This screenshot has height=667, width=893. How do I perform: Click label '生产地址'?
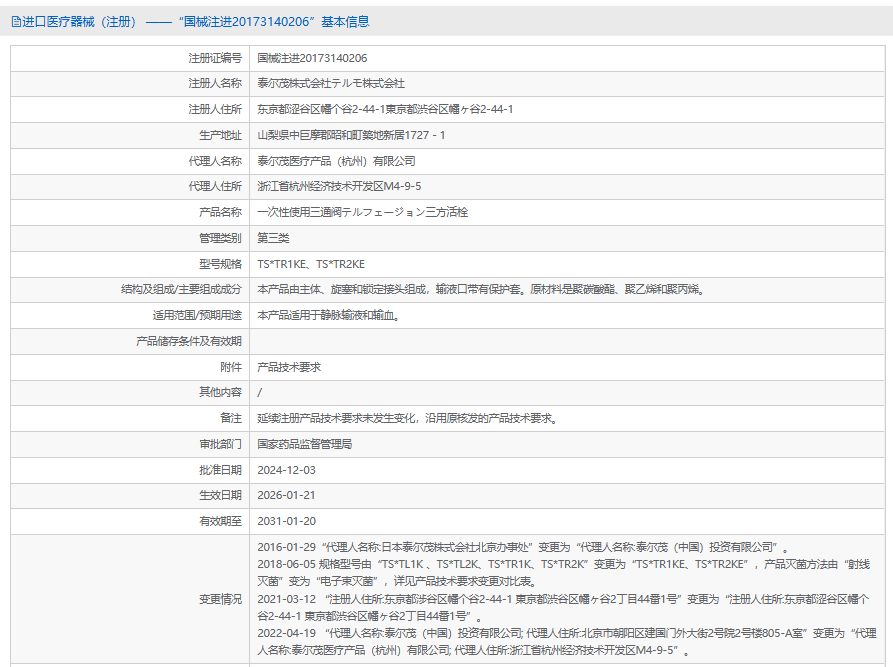[x=220, y=136]
